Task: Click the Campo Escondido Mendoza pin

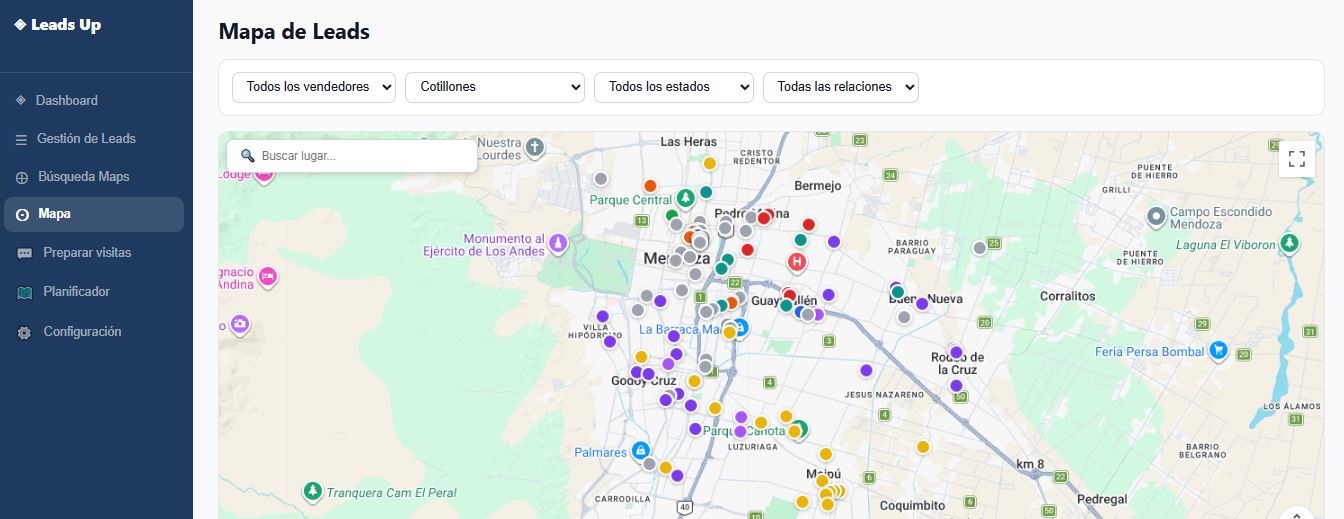Action: (x=1156, y=215)
